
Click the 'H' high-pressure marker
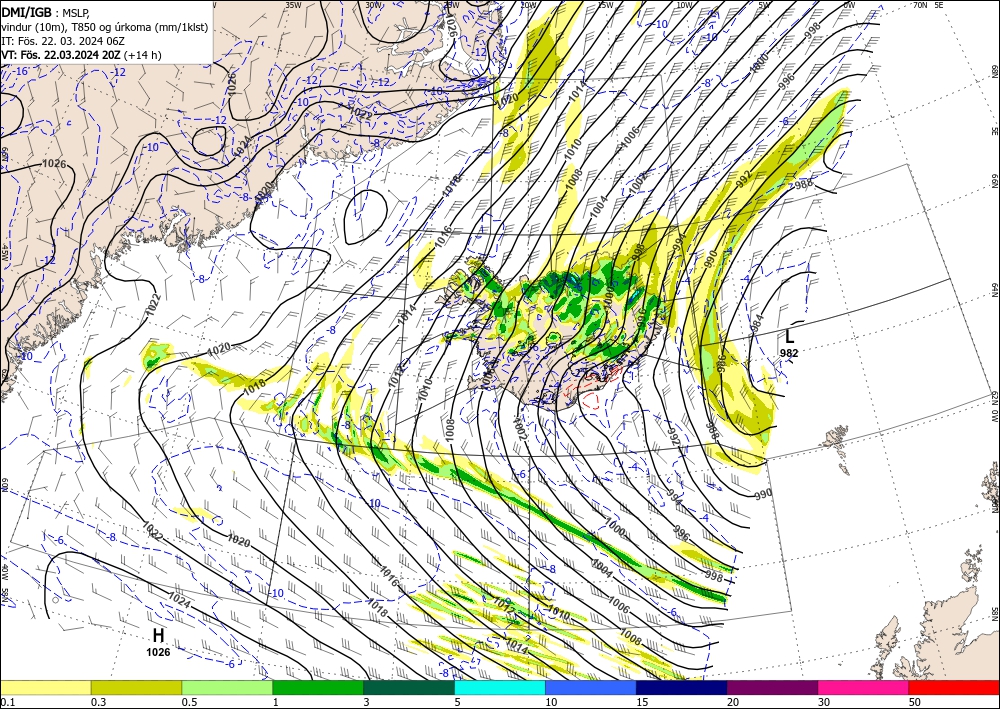tap(158, 636)
